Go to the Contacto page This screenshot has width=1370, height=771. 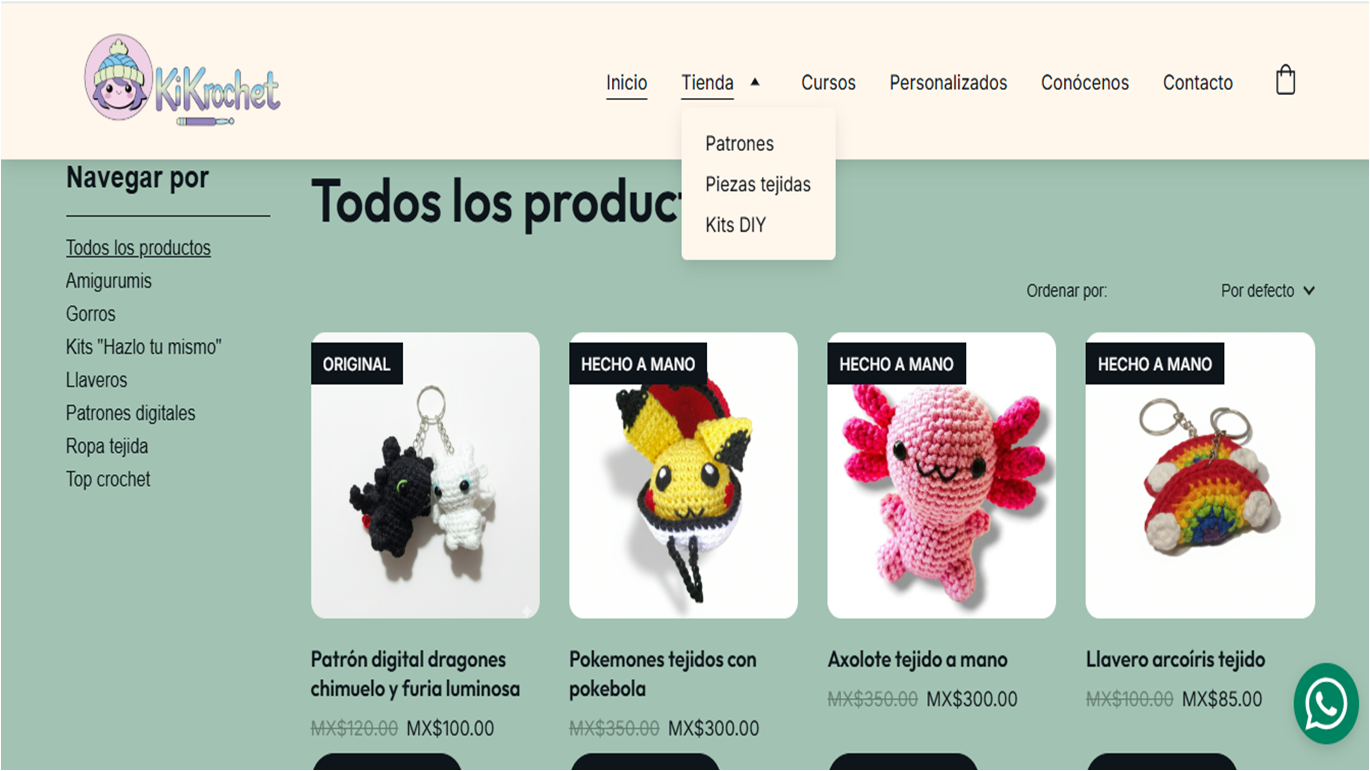tap(1197, 83)
